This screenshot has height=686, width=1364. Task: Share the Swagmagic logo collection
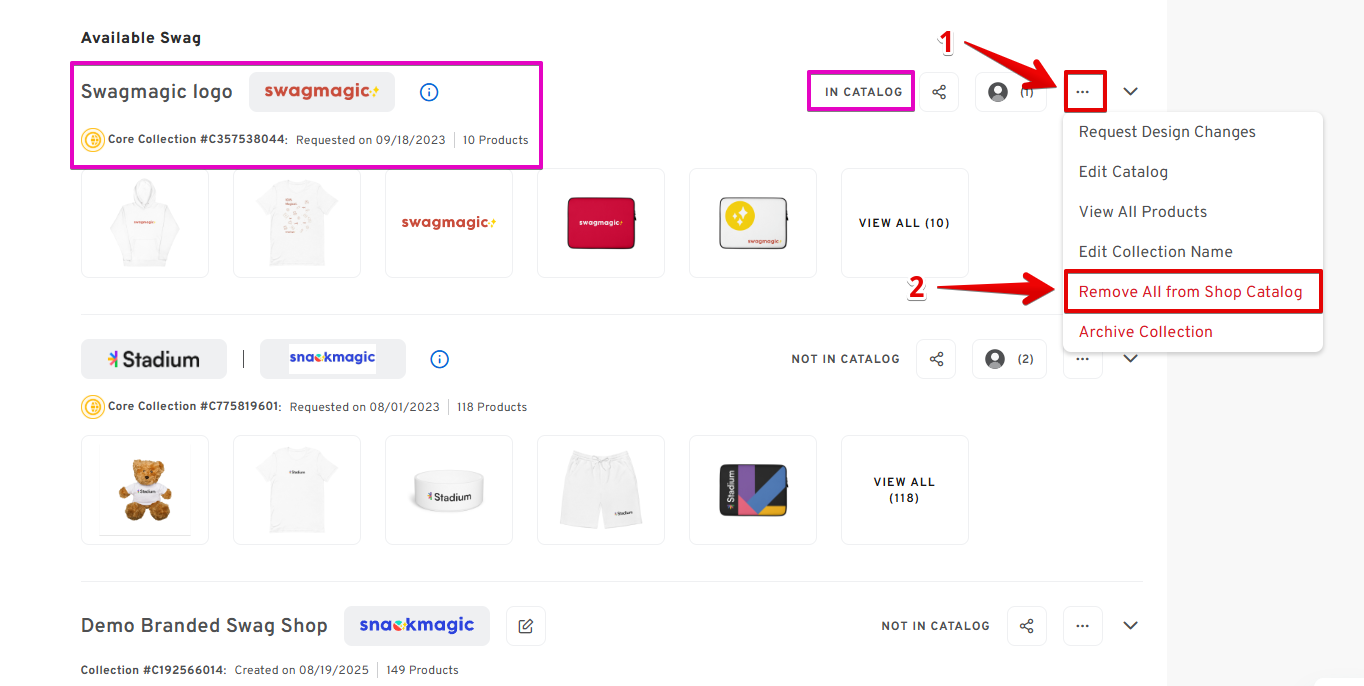pyautogui.click(x=939, y=92)
